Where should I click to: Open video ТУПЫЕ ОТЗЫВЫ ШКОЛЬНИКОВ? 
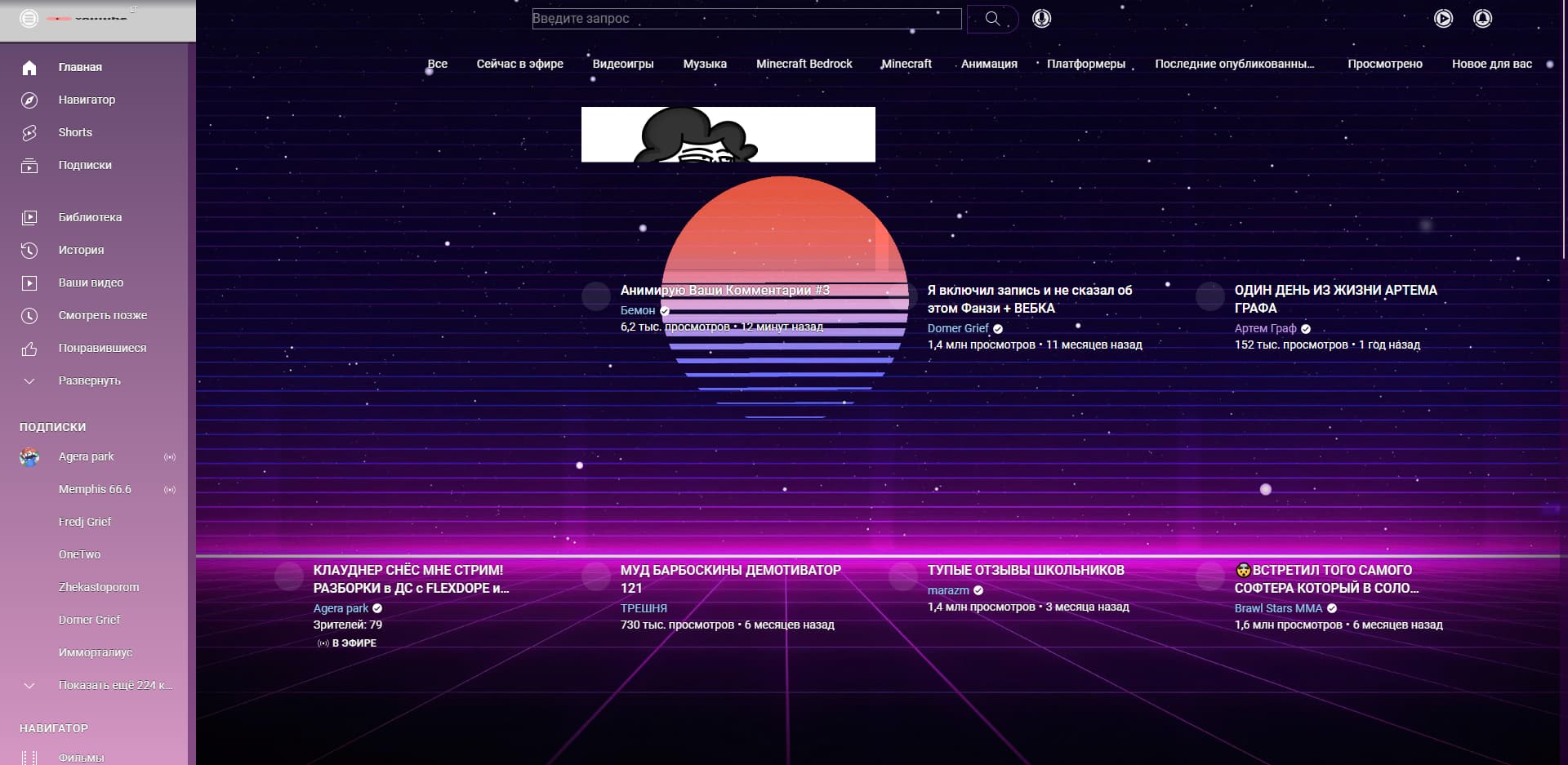pyautogui.click(x=1025, y=570)
